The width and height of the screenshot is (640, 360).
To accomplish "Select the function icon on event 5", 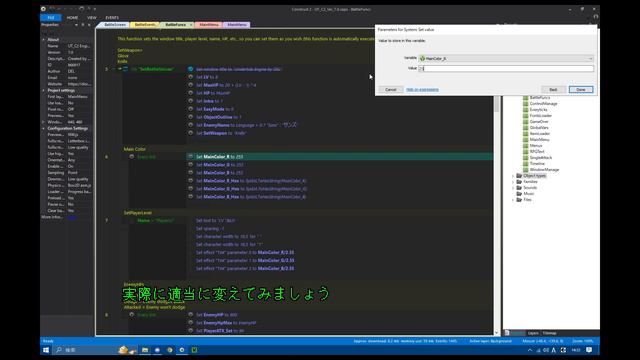I will click(126, 69).
